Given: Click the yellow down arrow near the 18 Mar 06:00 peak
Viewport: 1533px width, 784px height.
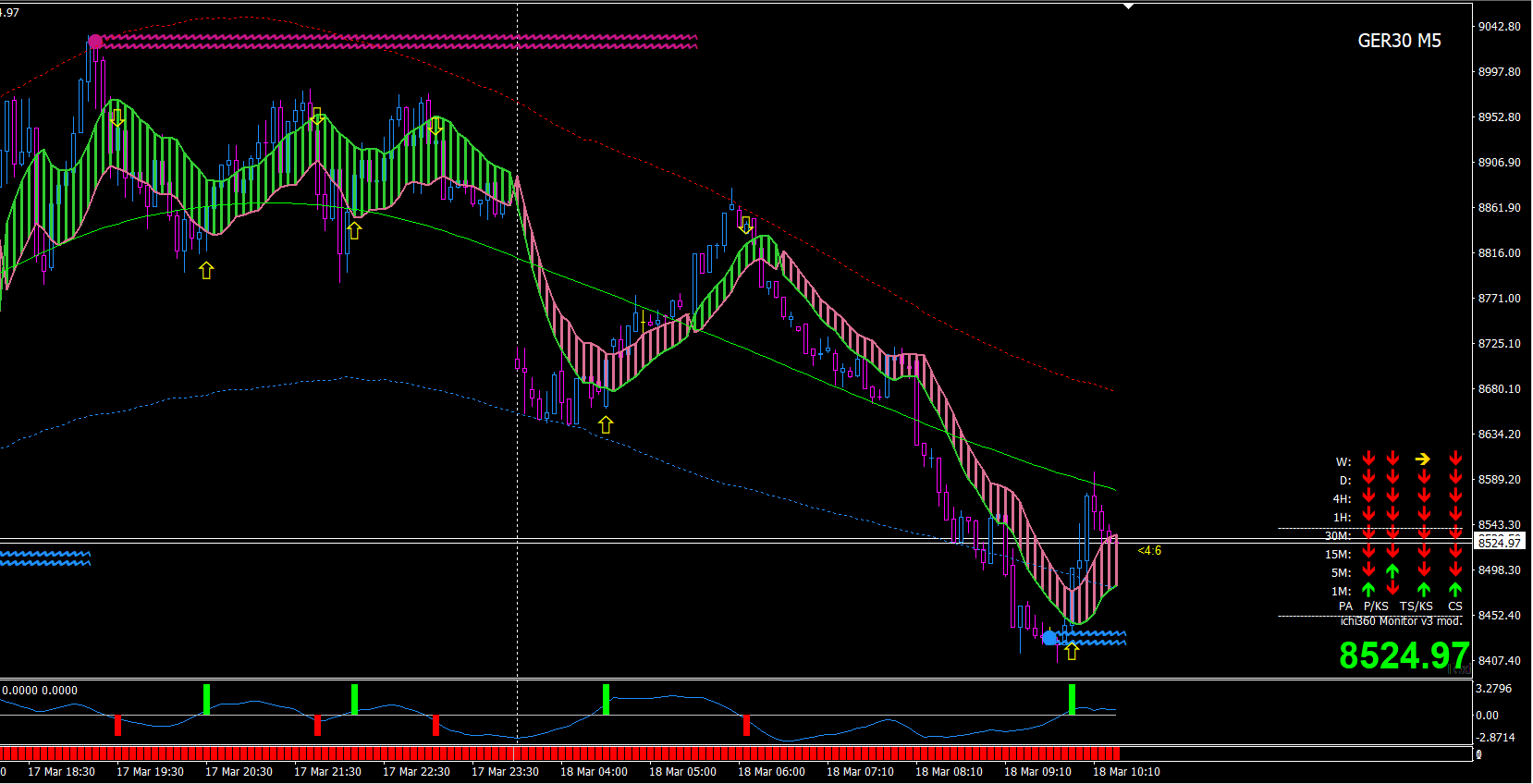Looking at the screenshot, I should tap(746, 225).
